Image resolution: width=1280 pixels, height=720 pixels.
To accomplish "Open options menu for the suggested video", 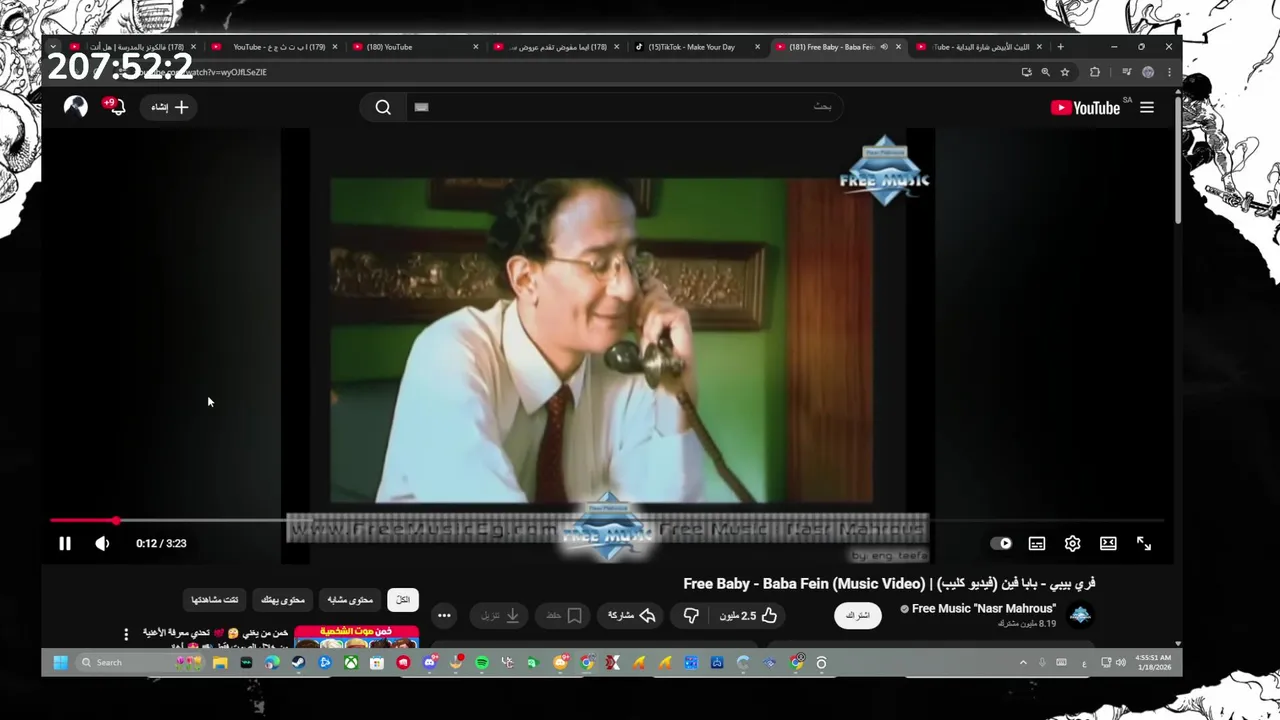I will [x=126, y=635].
